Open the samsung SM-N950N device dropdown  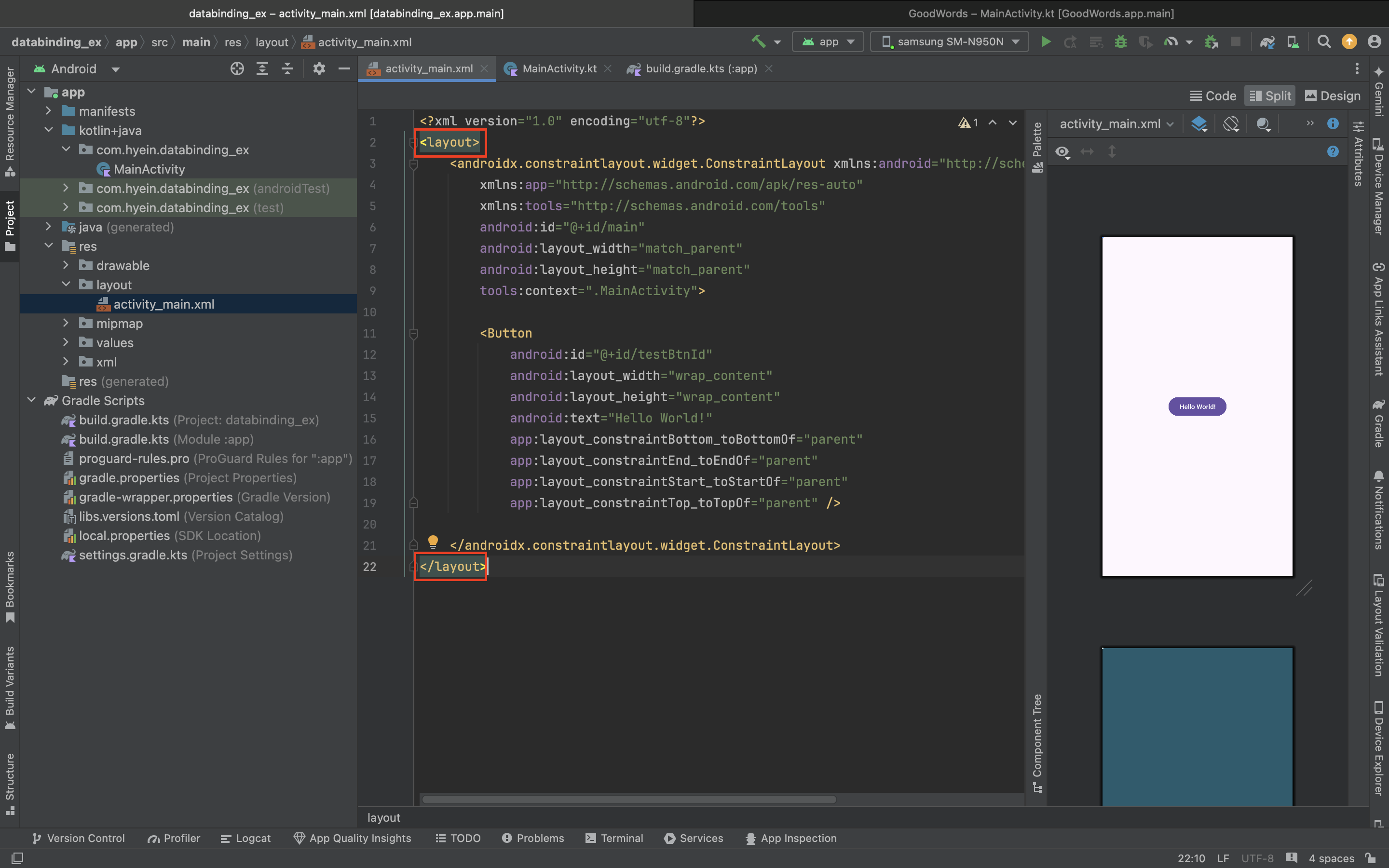(x=951, y=42)
